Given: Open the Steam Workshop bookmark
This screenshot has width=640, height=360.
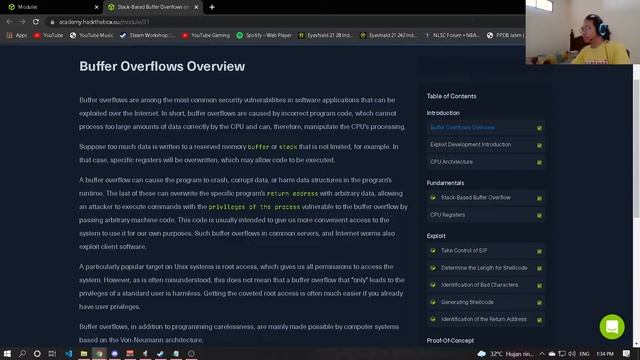Looking at the screenshot, I should 147,36.
